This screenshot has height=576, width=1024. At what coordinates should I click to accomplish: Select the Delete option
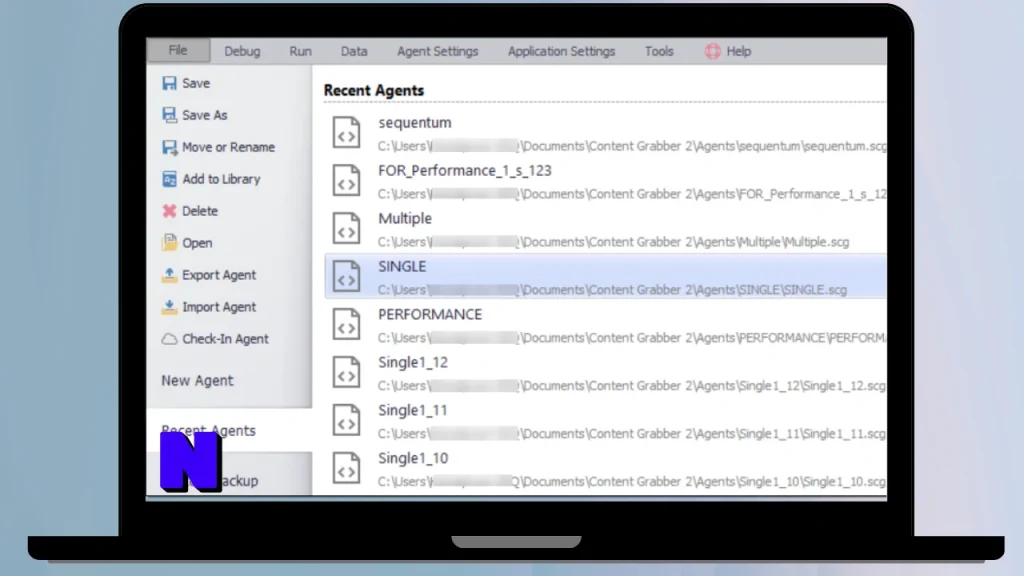coord(200,211)
